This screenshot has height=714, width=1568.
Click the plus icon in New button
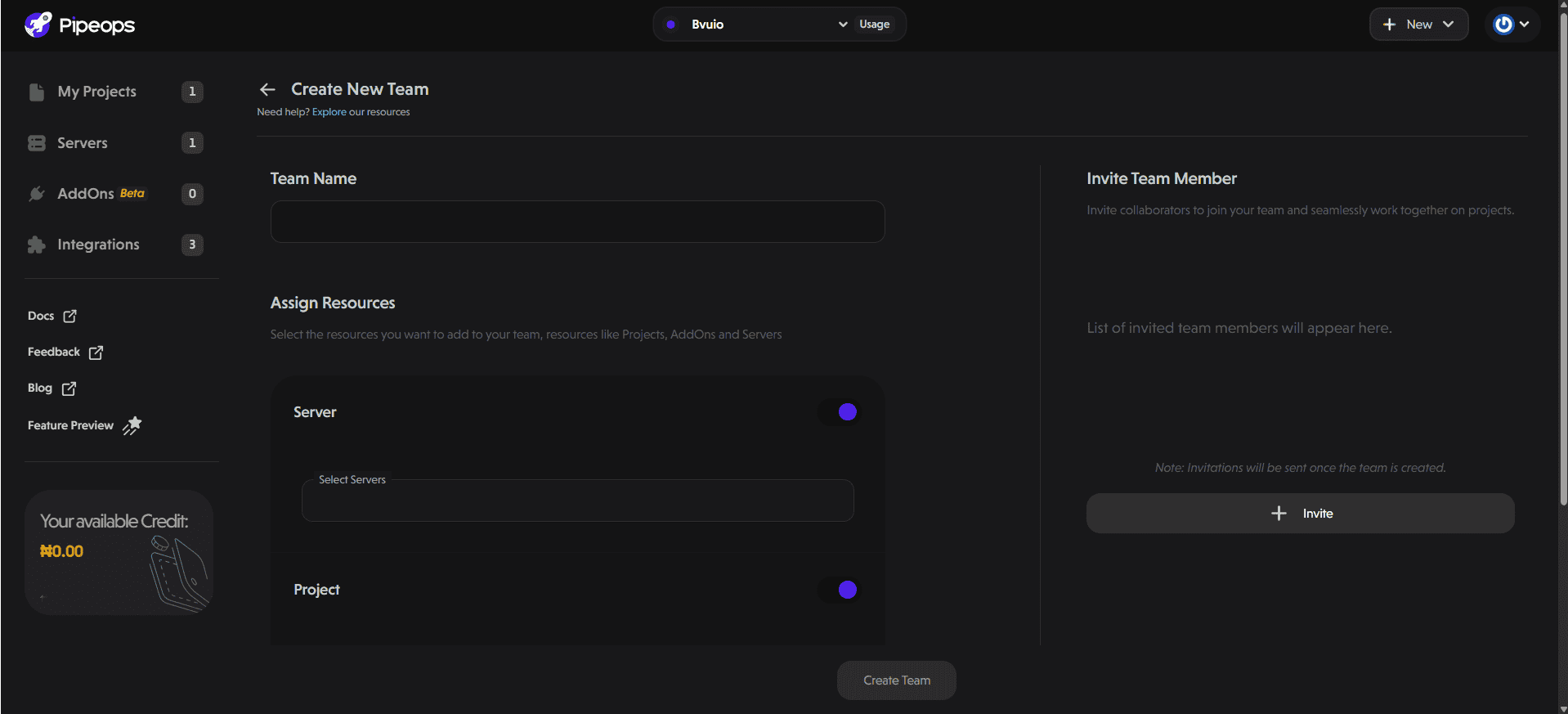pyautogui.click(x=1389, y=25)
